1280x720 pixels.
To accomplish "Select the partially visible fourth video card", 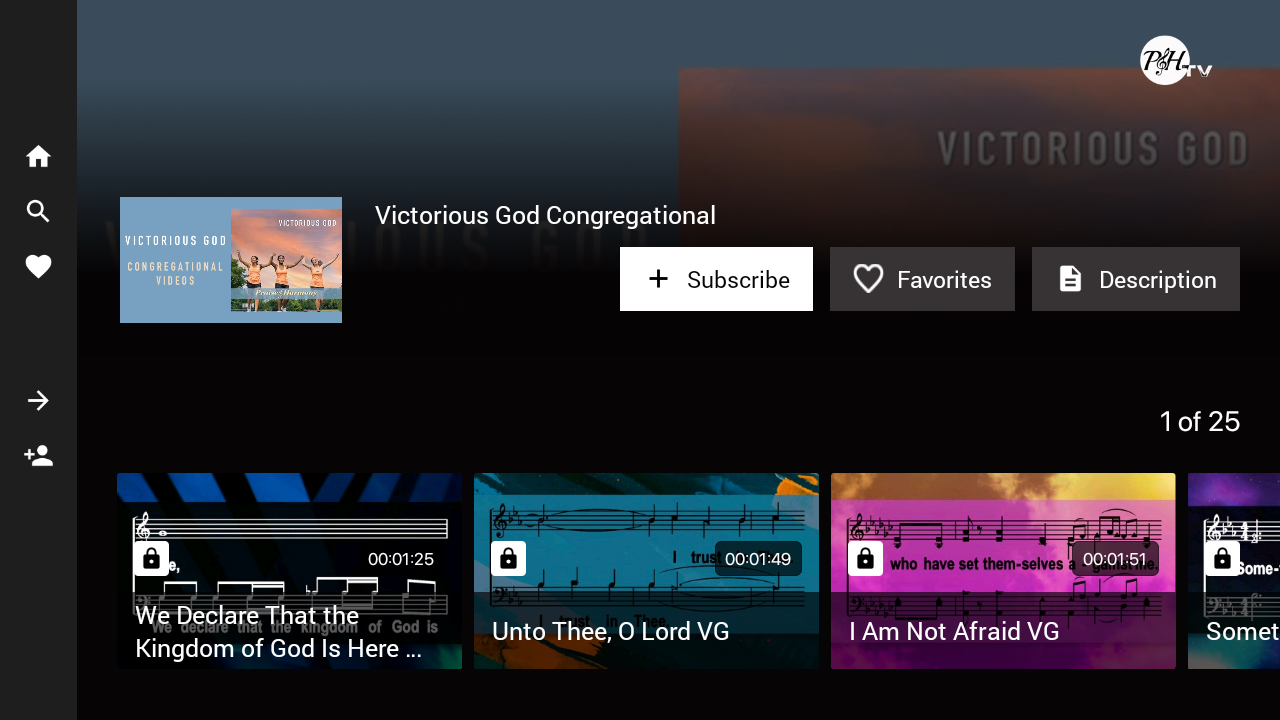I will click(x=1234, y=571).
